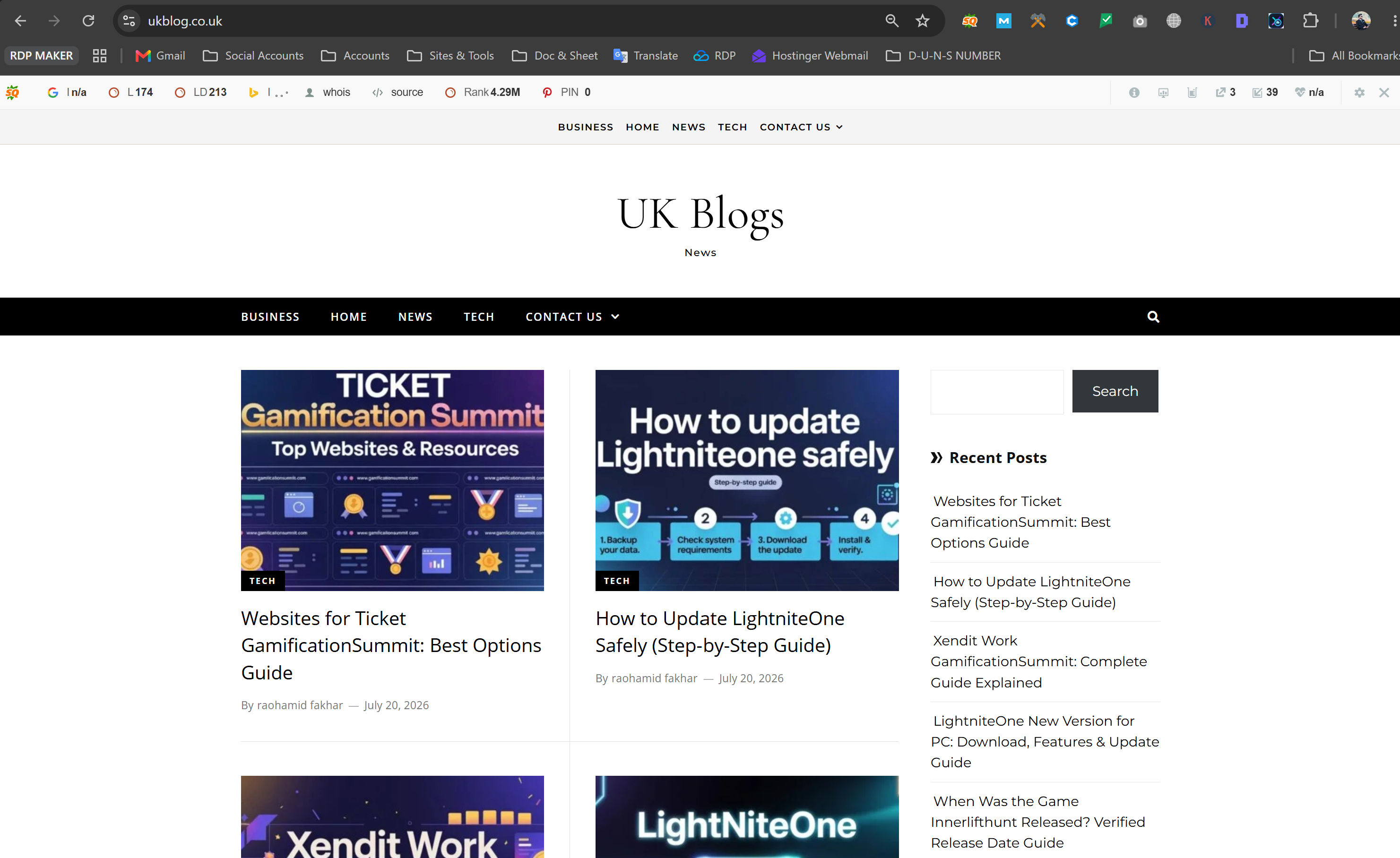Click the Rank 4.29M parameter

pos(483,92)
